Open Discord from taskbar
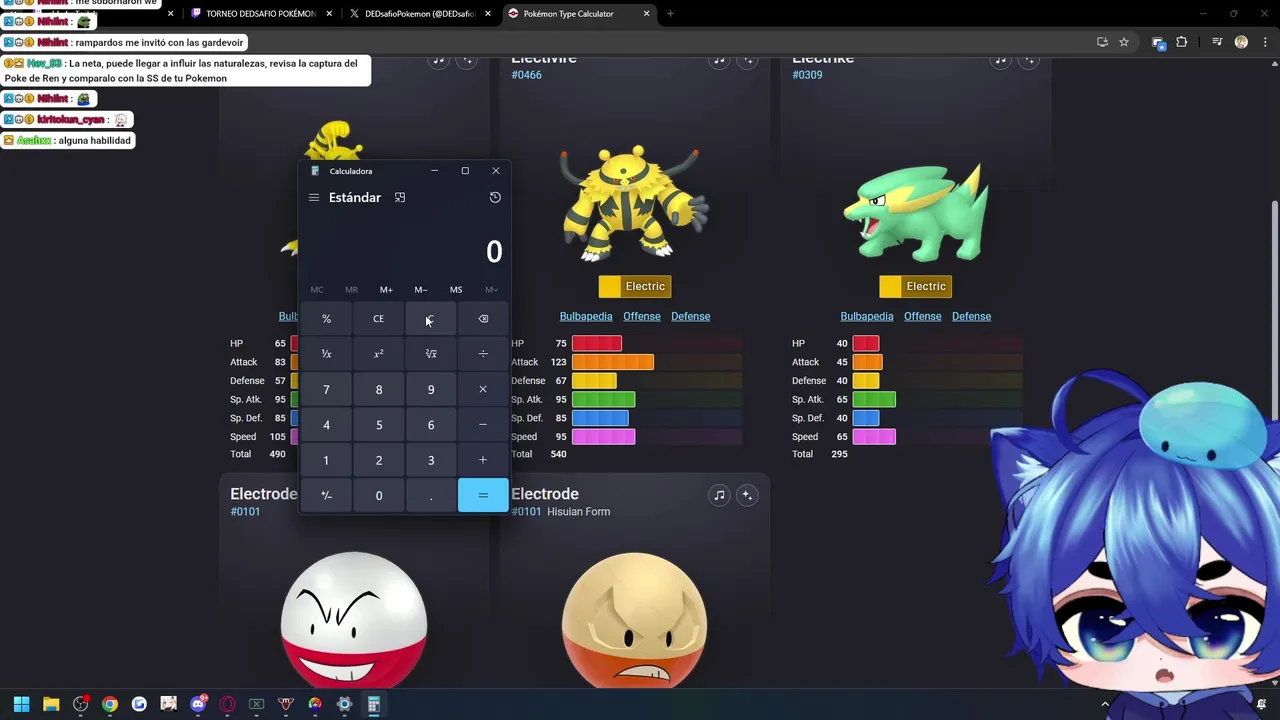Viewport: 1280px width, 720px height. click(x=198, y=704)
